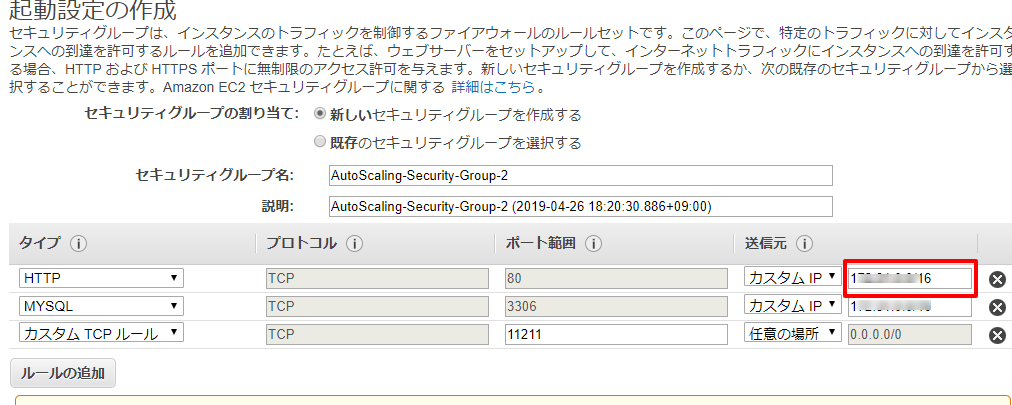The image size is (1012, 405).
Task: Select 新しいセキュリティグループを作成する radio option
Action: pos(320,115)
